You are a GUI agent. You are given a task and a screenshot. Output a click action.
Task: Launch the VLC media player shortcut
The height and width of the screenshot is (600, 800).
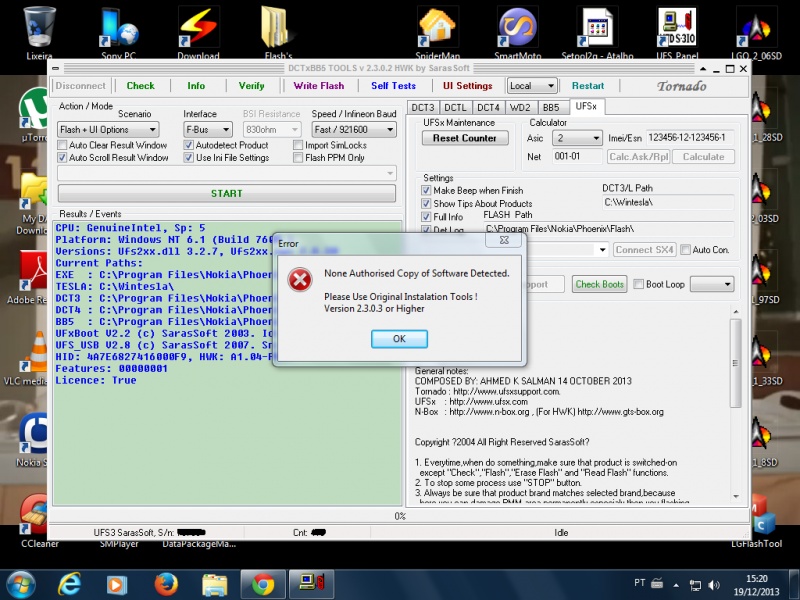[33, 355]
